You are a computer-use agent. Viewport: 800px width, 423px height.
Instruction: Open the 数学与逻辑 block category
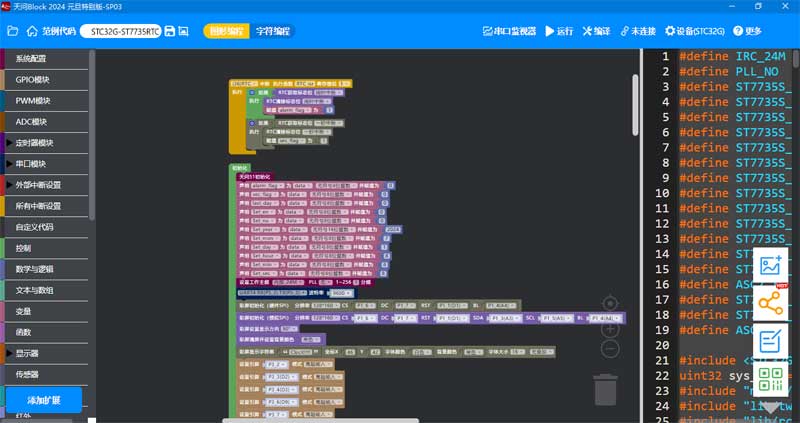tap(46, 269)
